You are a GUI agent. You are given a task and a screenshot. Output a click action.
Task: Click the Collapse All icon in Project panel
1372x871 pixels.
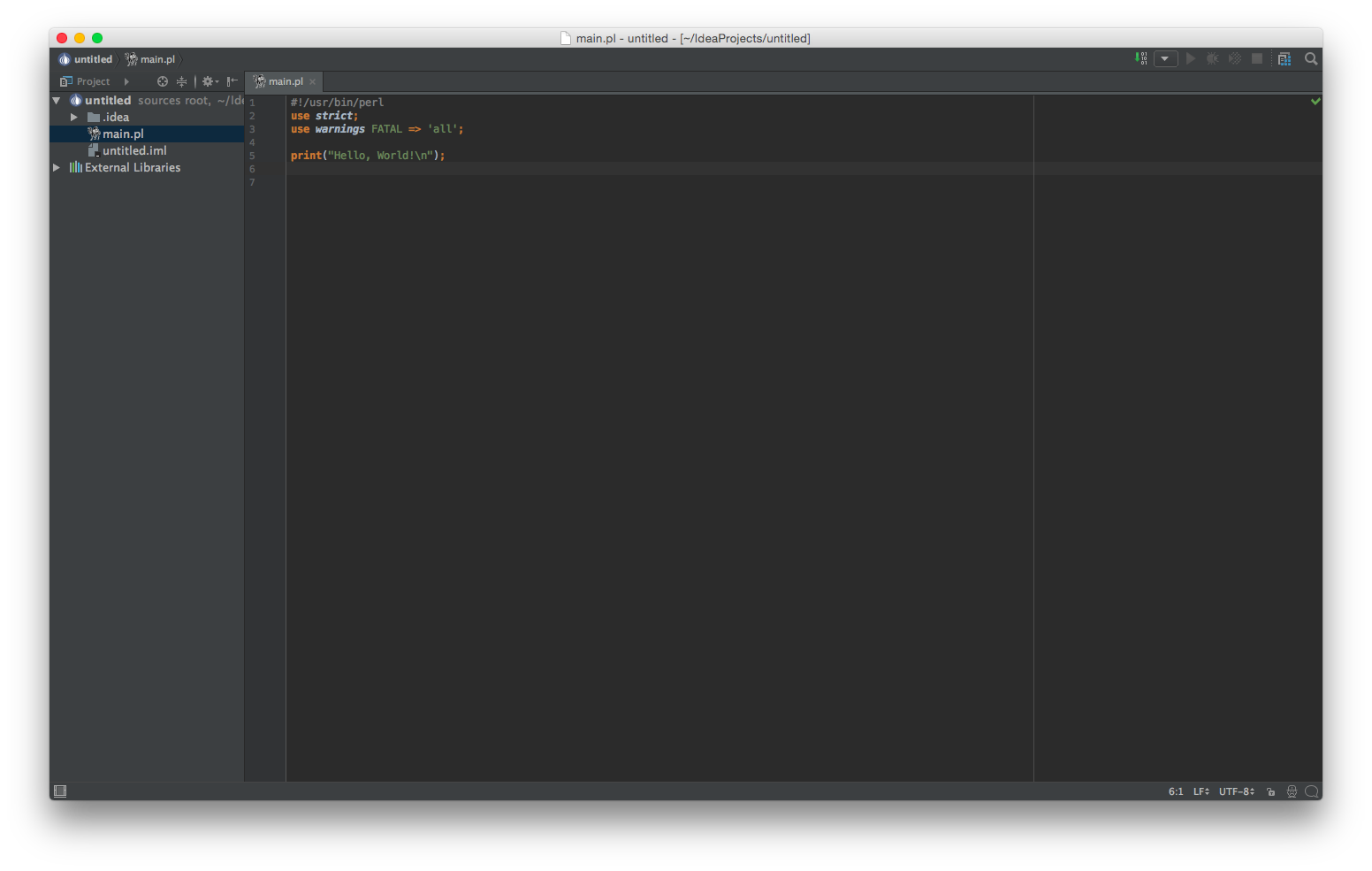(181, 81)
